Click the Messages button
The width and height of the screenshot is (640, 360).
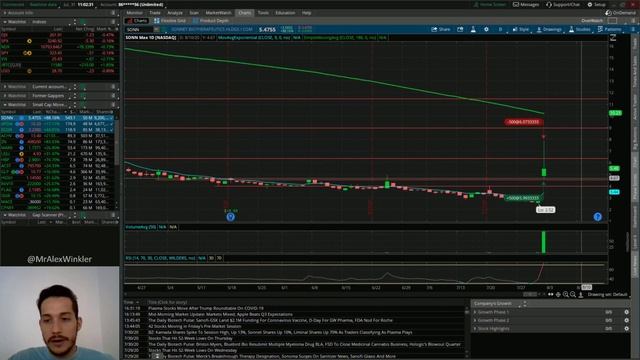click(526, 4)
